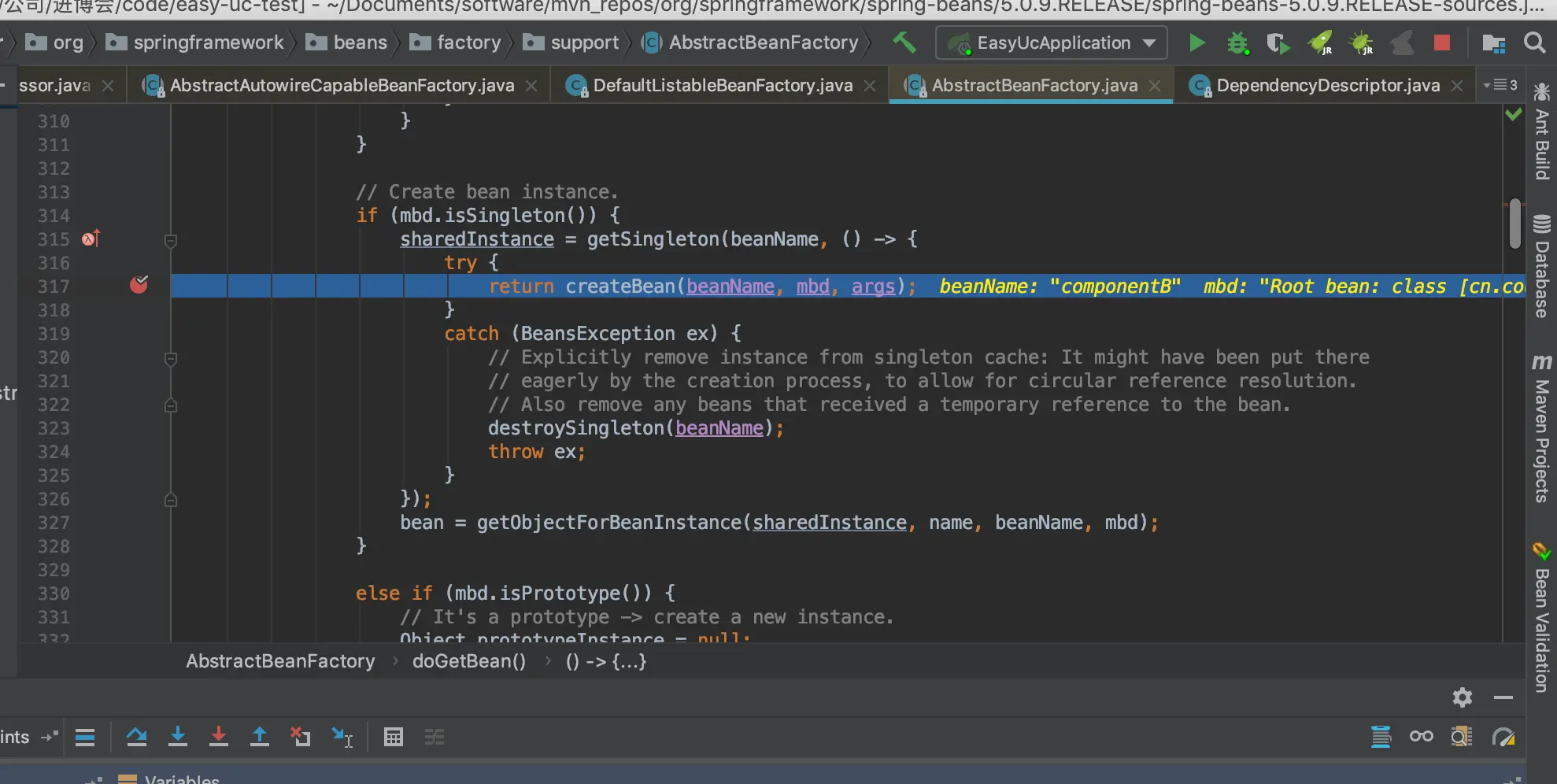Click the speedometer overhead icon
The image size is (1557, 784).
(1503, 738)
